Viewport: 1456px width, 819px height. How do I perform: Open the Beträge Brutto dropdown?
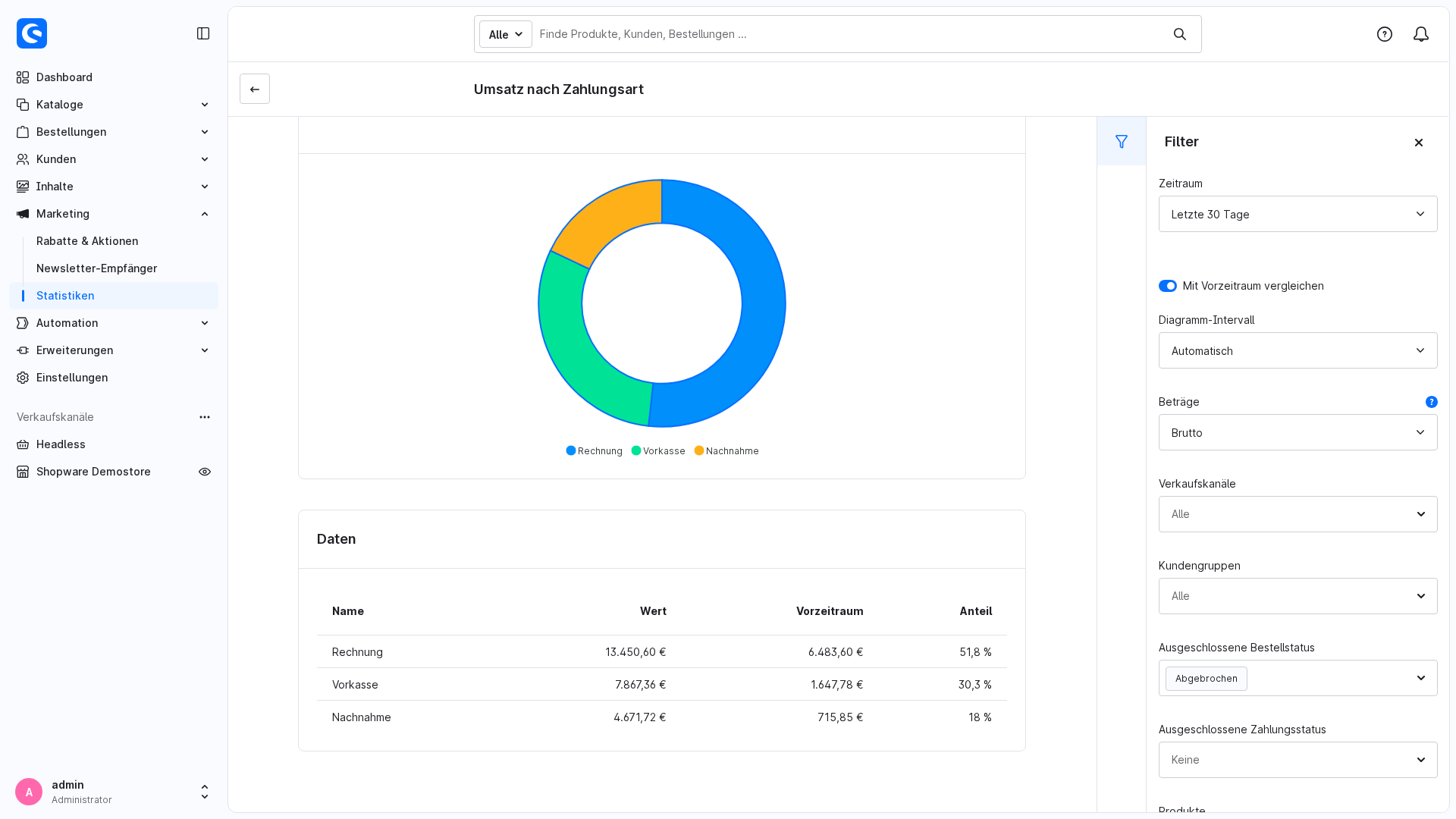1298,432
